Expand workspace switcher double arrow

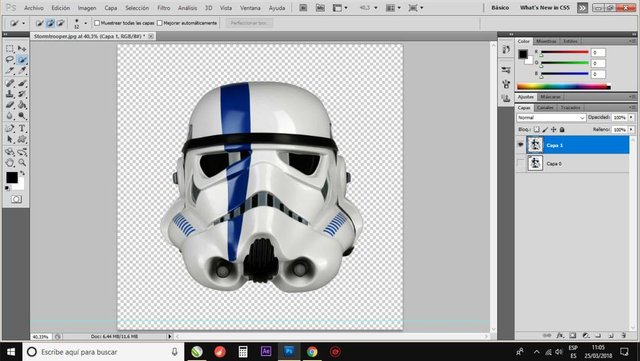coord(582,8)
